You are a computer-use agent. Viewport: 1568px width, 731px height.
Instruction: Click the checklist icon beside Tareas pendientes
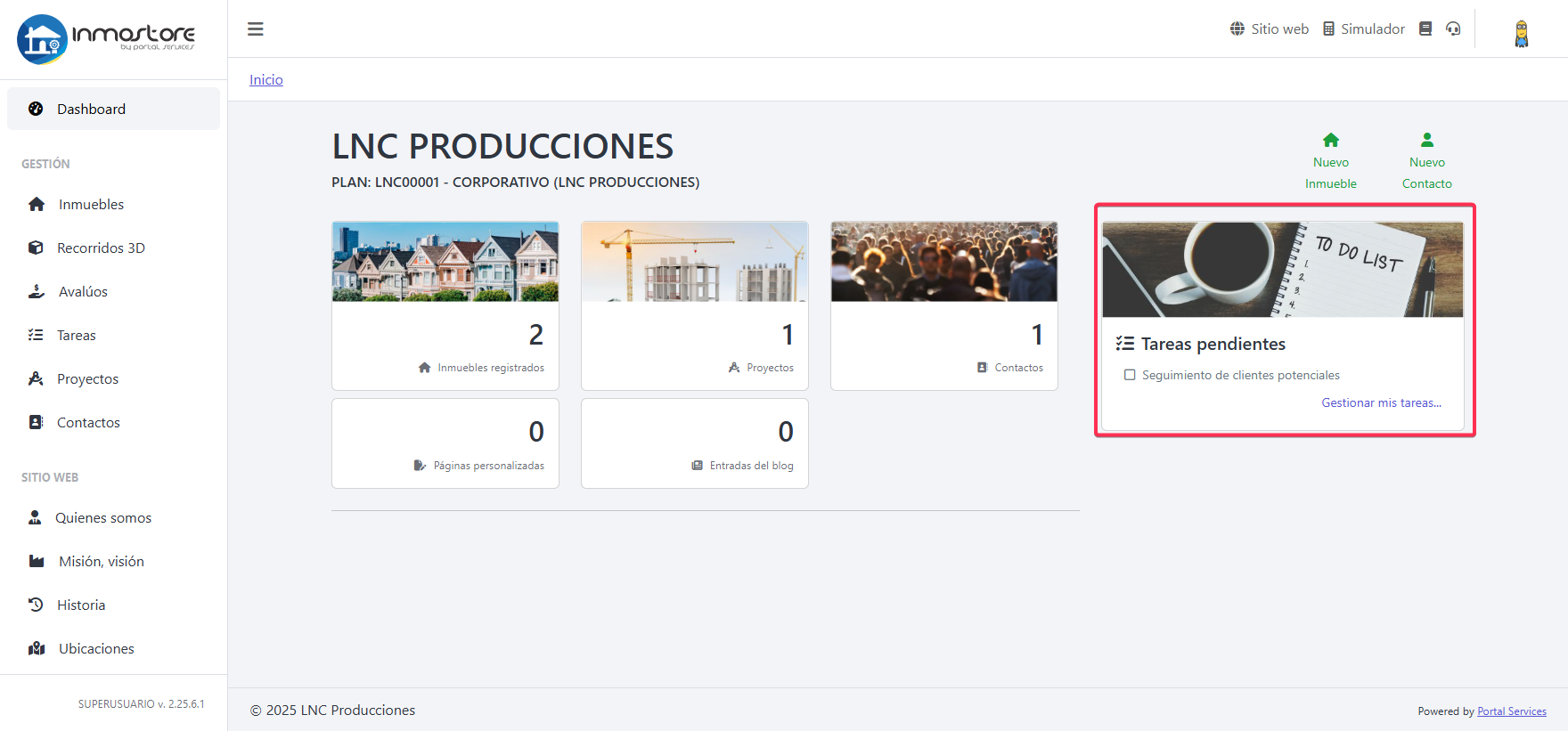point(1125,344)
